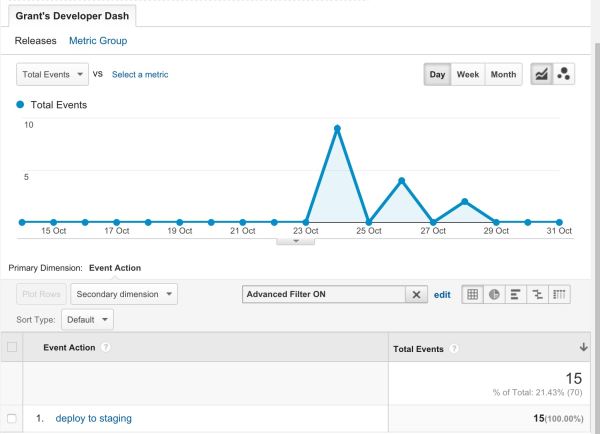Screen dimensions: 600x434
Task: Click the Total Events column header
Action: [x=418, y=349]
